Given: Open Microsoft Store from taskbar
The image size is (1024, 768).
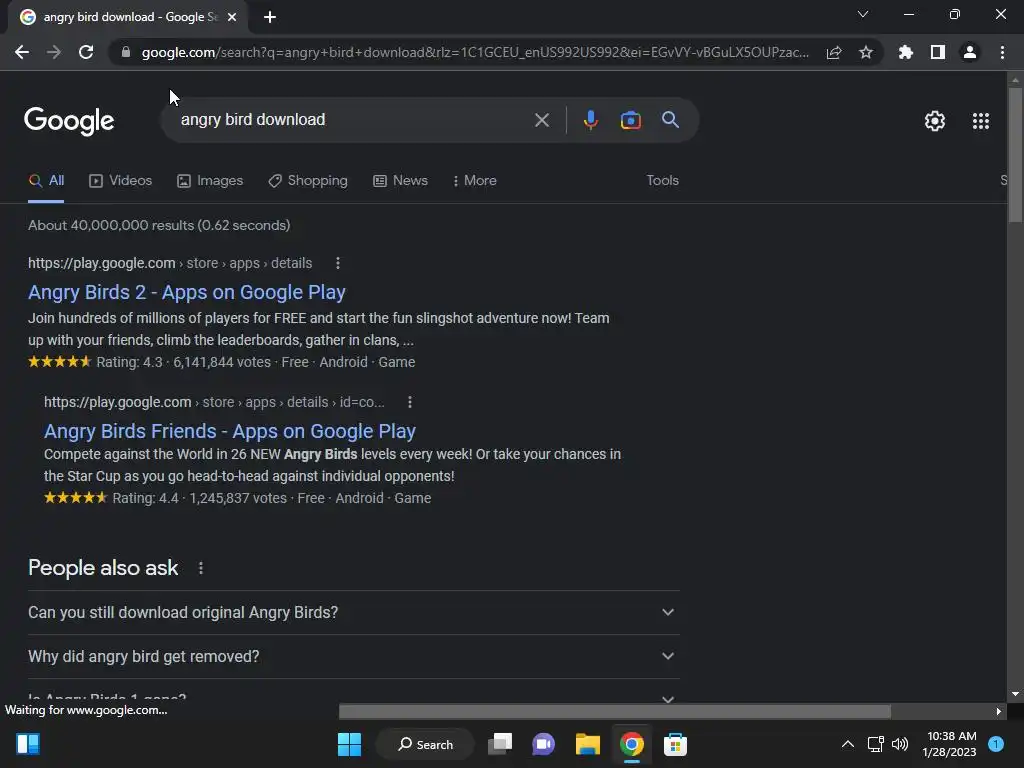Looking at the screenshot, I should point(675,744).
